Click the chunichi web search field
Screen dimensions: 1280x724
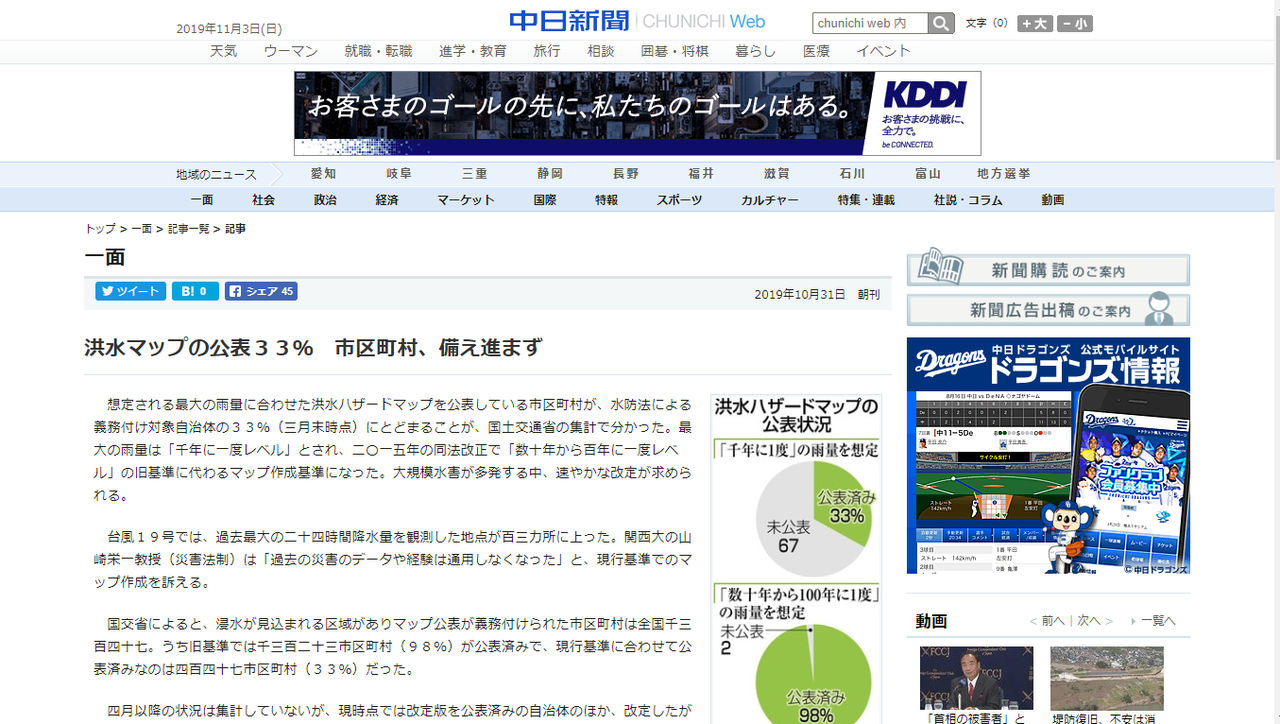[x=870, y=23]
